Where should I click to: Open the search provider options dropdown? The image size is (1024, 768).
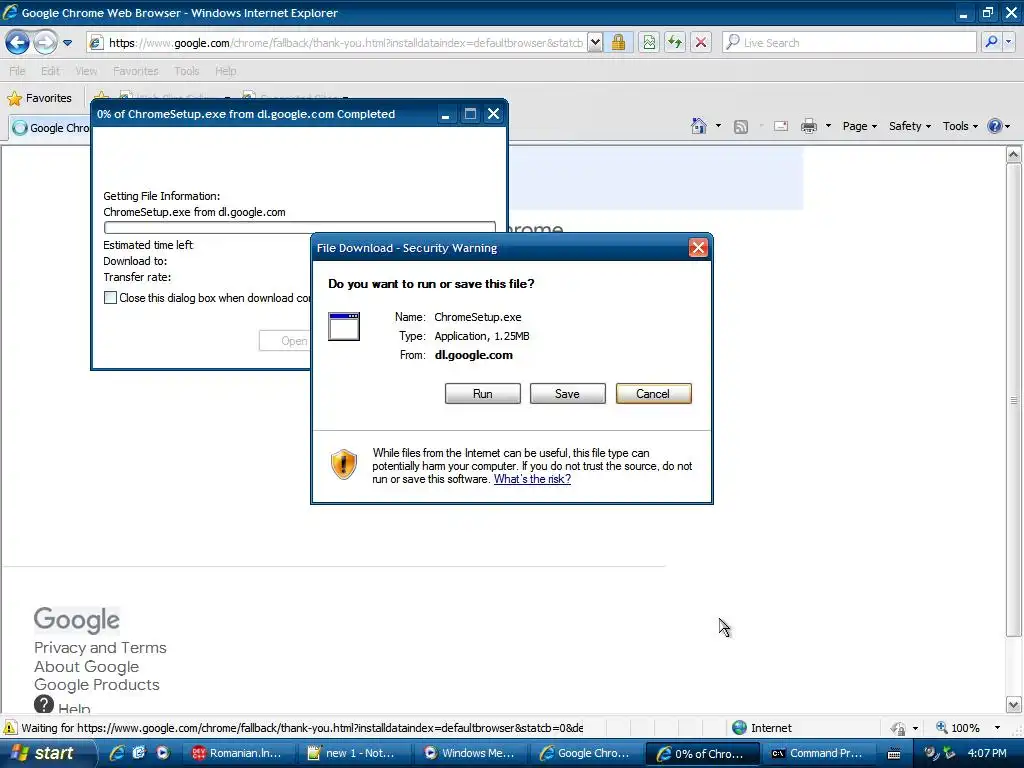coord(1009,42)
